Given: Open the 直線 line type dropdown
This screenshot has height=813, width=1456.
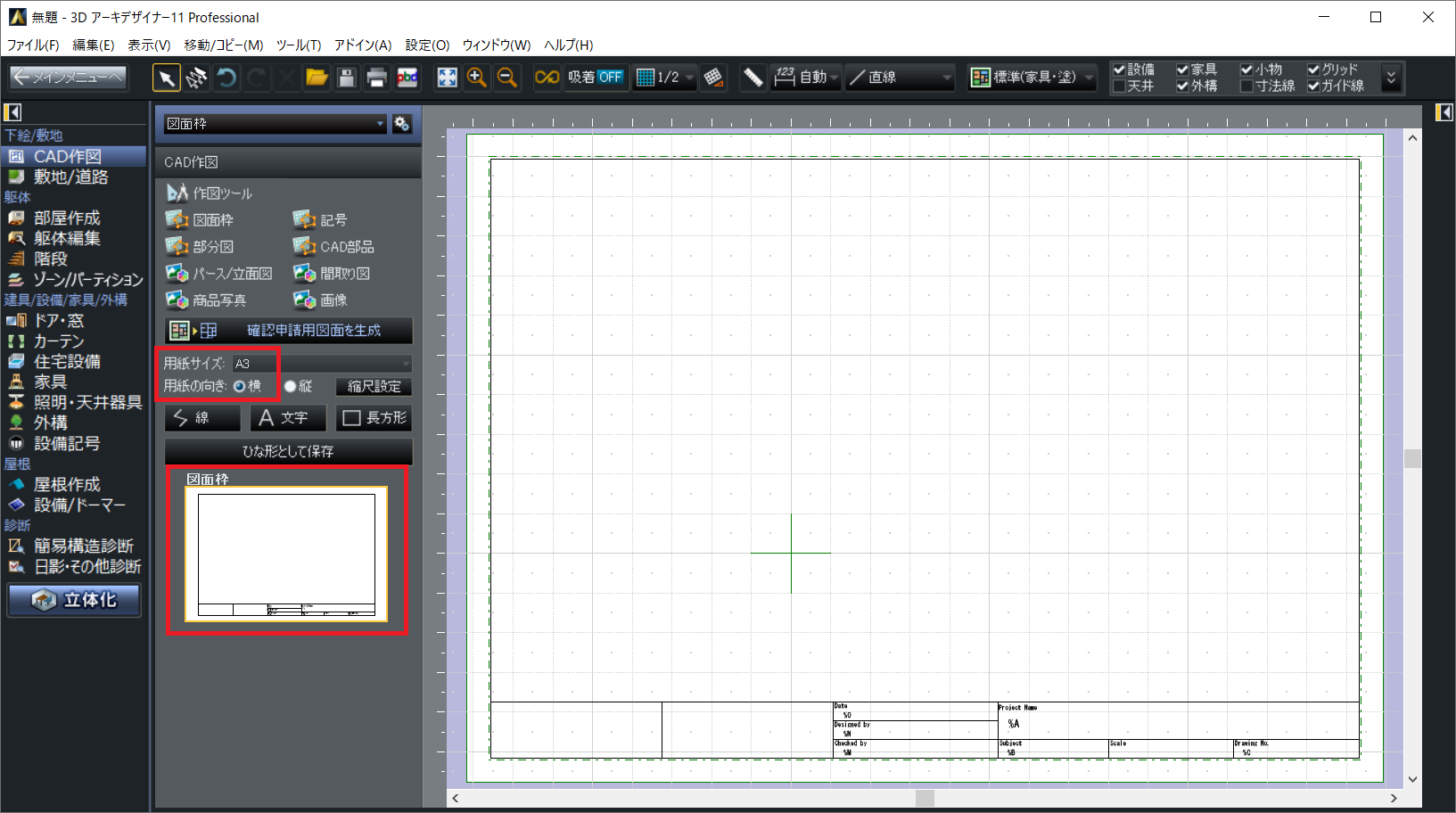Looking at the screenshot, I should click(900, 78).
